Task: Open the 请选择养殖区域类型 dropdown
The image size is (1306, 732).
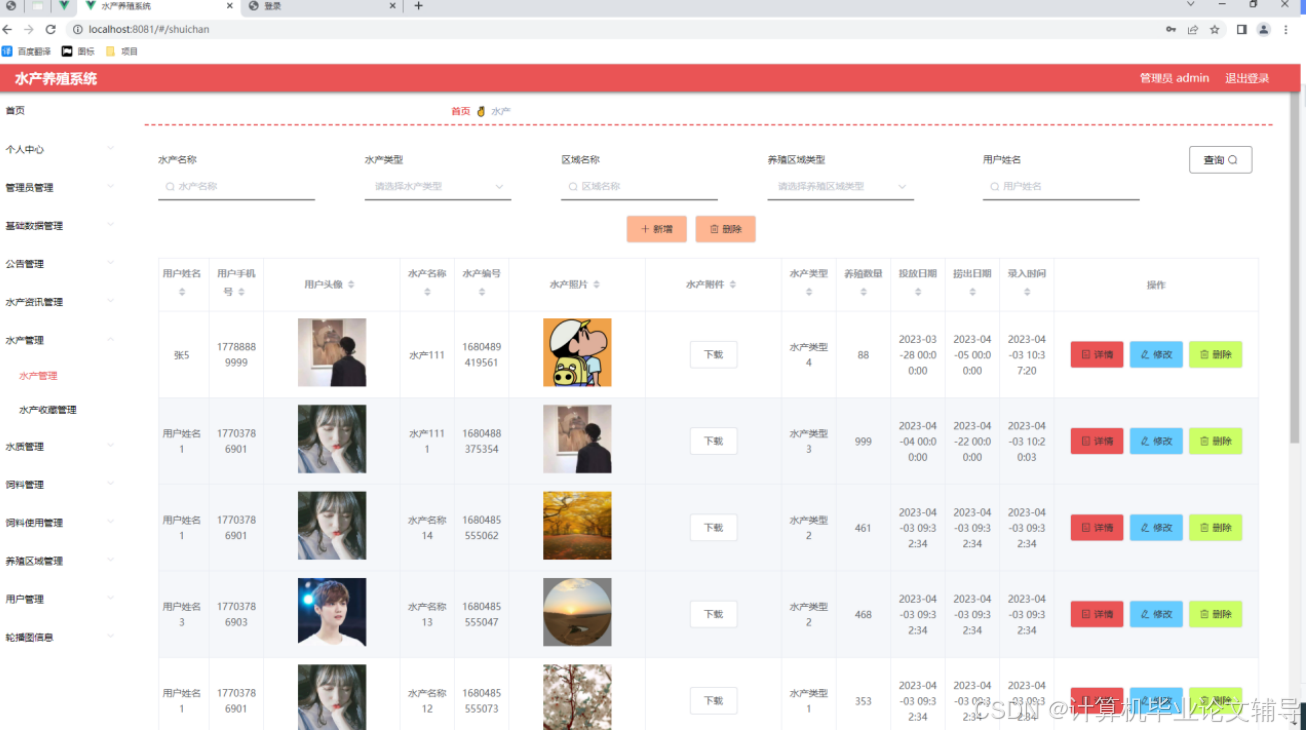Action: 840,187
